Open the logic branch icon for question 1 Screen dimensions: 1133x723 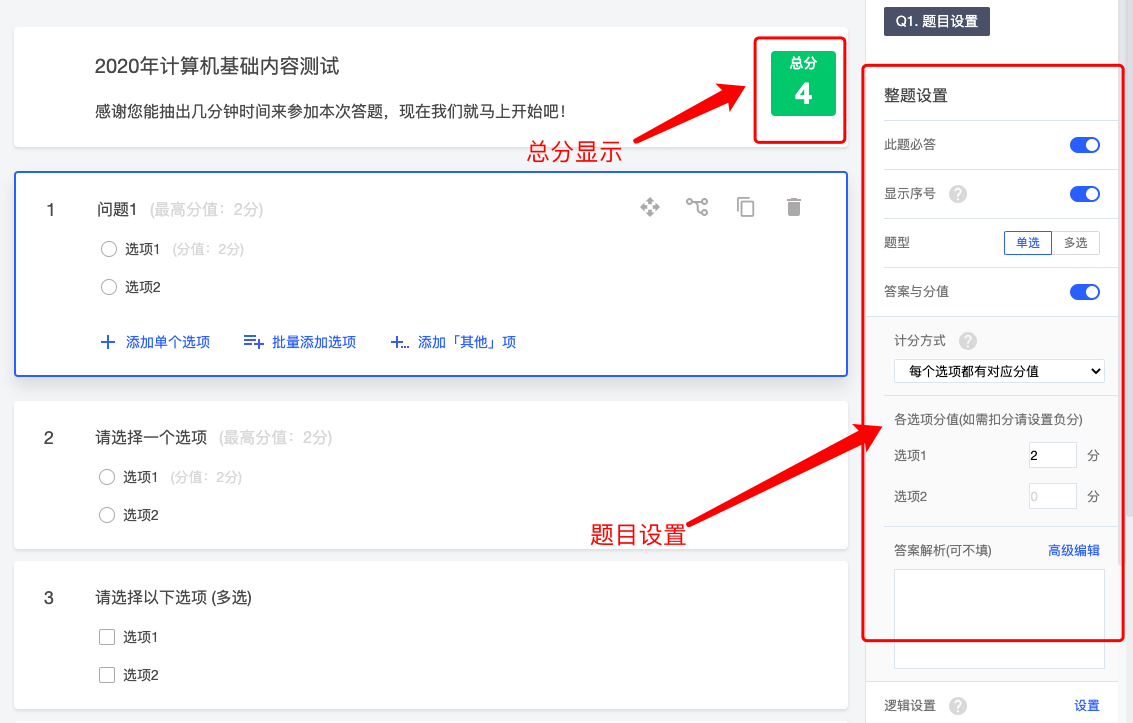coord(697,207)
